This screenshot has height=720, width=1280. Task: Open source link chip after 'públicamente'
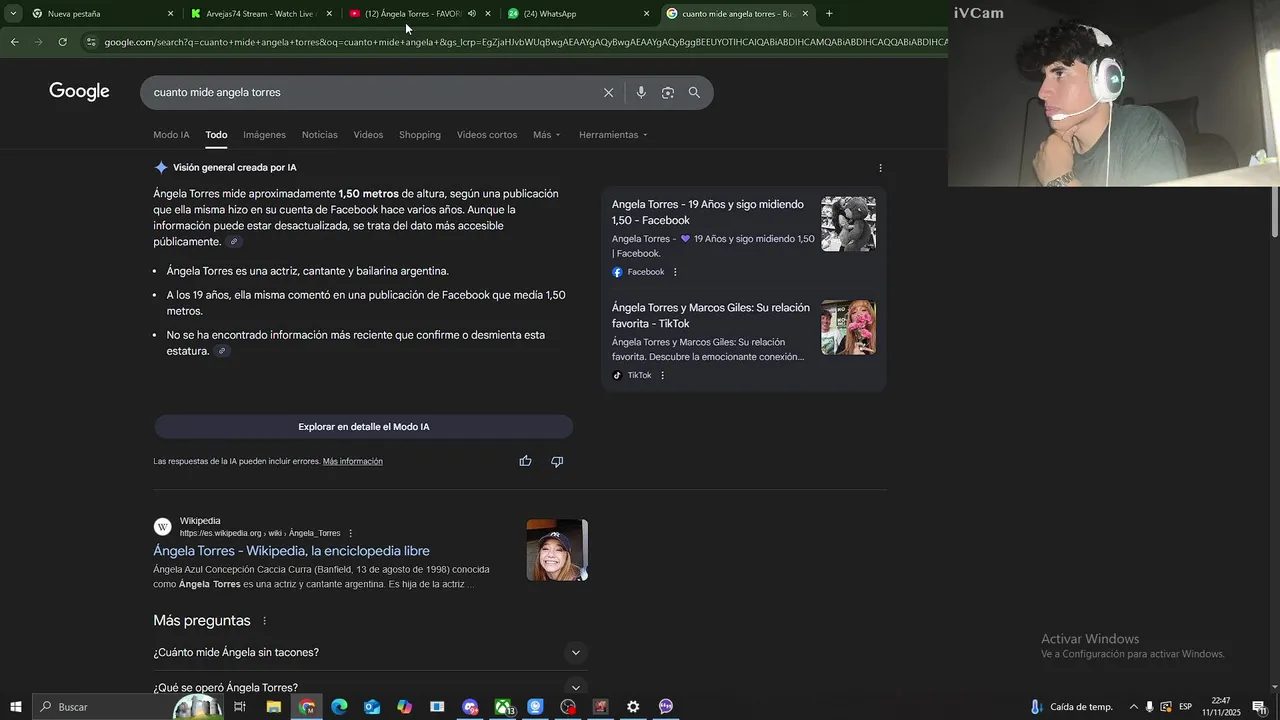pyautogui.click(x=234, y=242)
